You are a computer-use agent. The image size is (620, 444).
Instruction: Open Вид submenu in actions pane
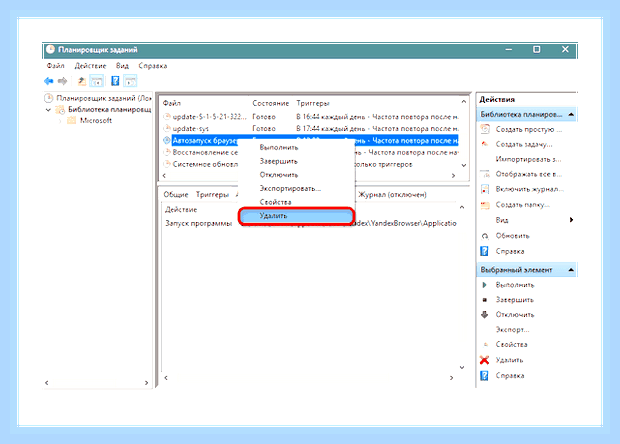point(535,220)
